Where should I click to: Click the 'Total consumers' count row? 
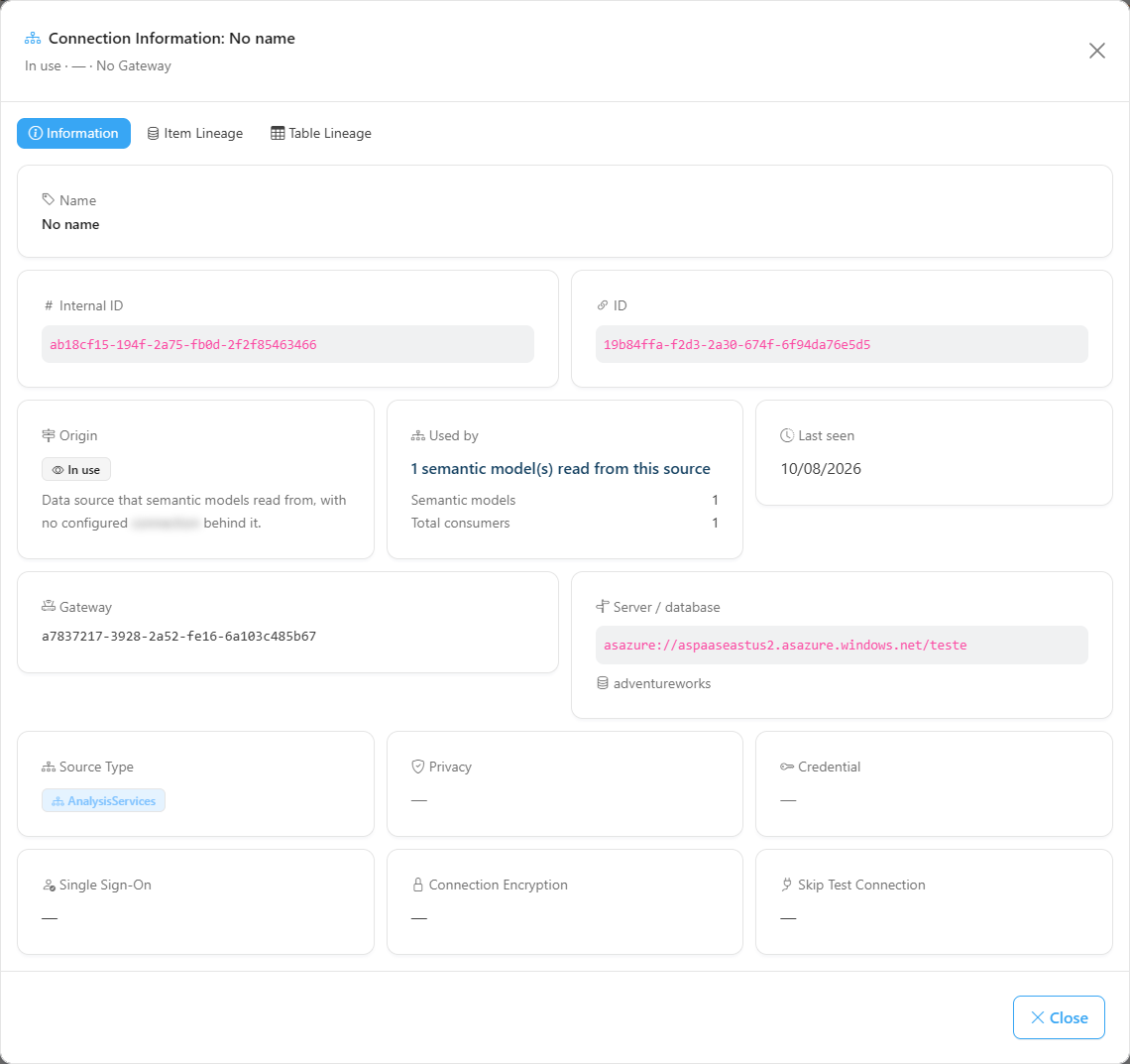(564, 523)
